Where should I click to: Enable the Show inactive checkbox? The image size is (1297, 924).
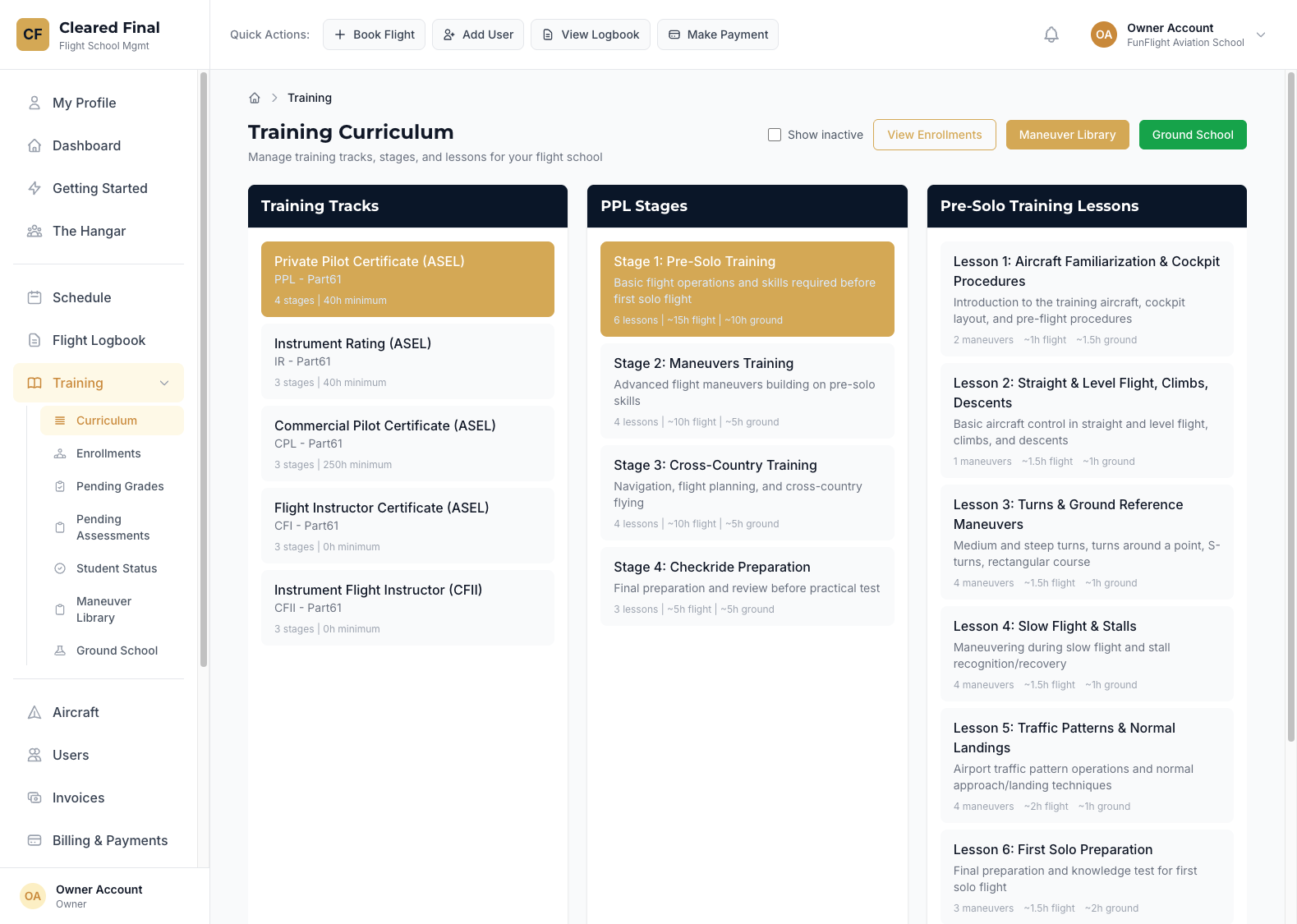pos(775,135)
